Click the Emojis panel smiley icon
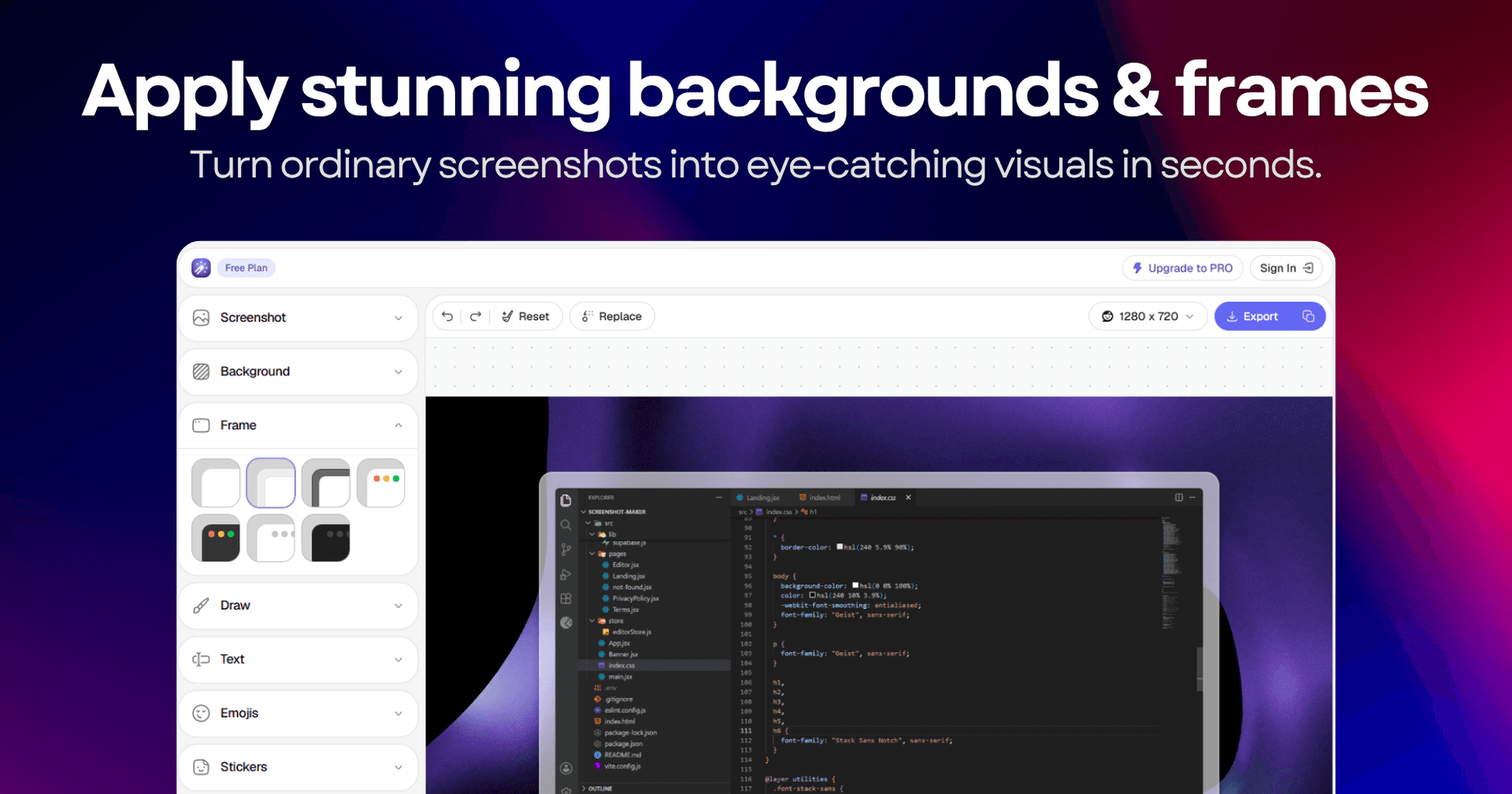 [x=202, y=714]
